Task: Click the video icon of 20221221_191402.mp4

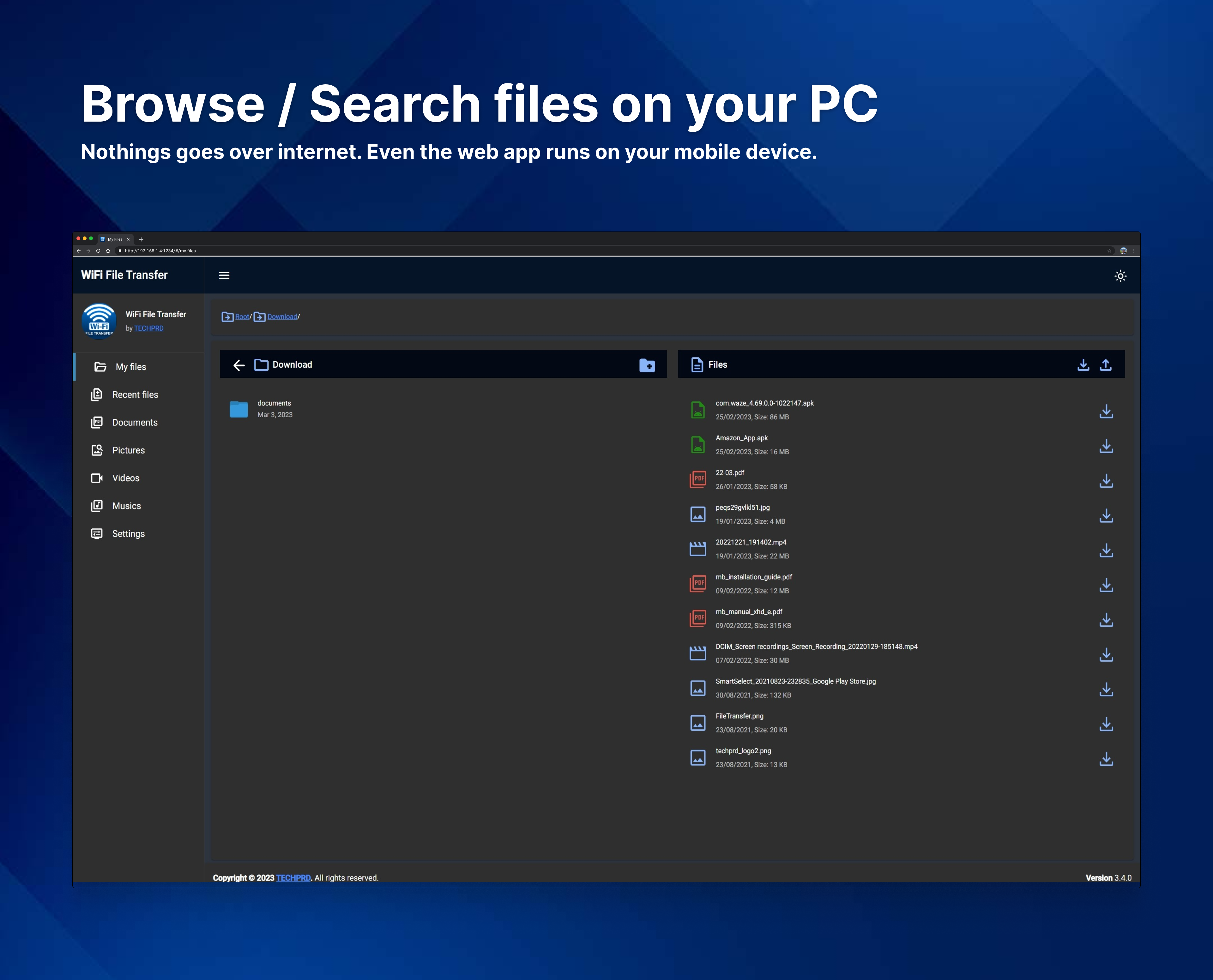Action: tap(698, 549)
